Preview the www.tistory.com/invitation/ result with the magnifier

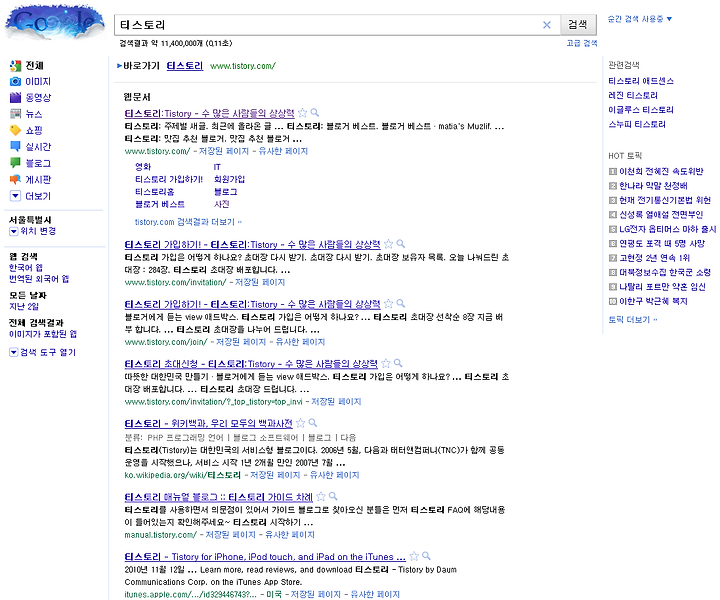(x=400, y=244)
